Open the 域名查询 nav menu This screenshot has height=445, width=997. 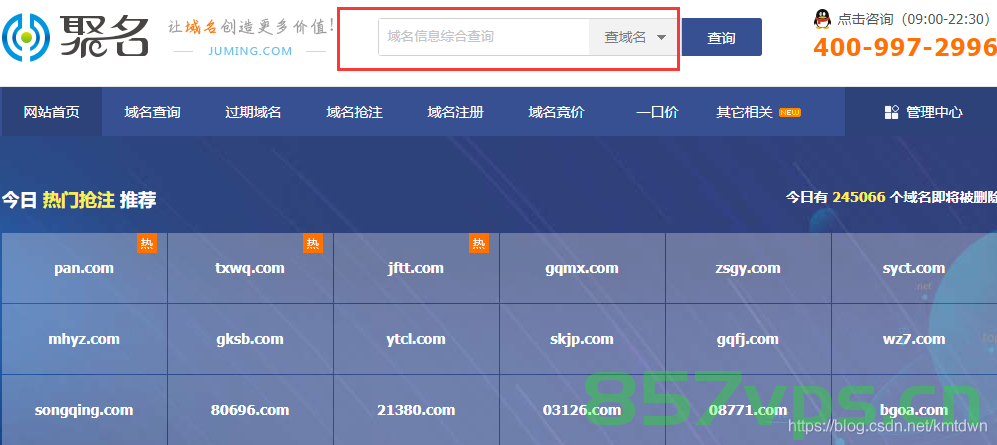[153, 113]
